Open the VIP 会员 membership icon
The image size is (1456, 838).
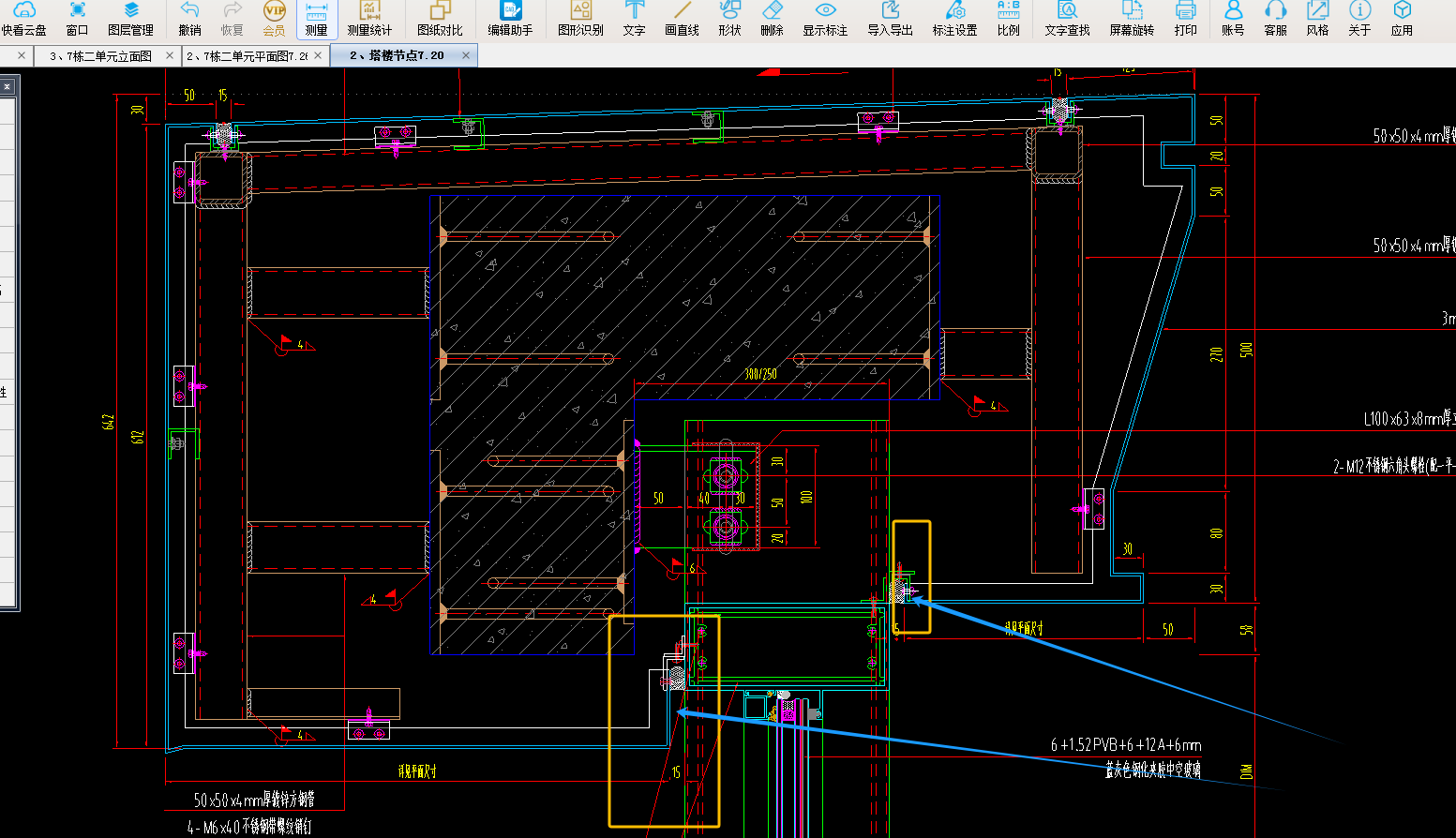point(274,19)
